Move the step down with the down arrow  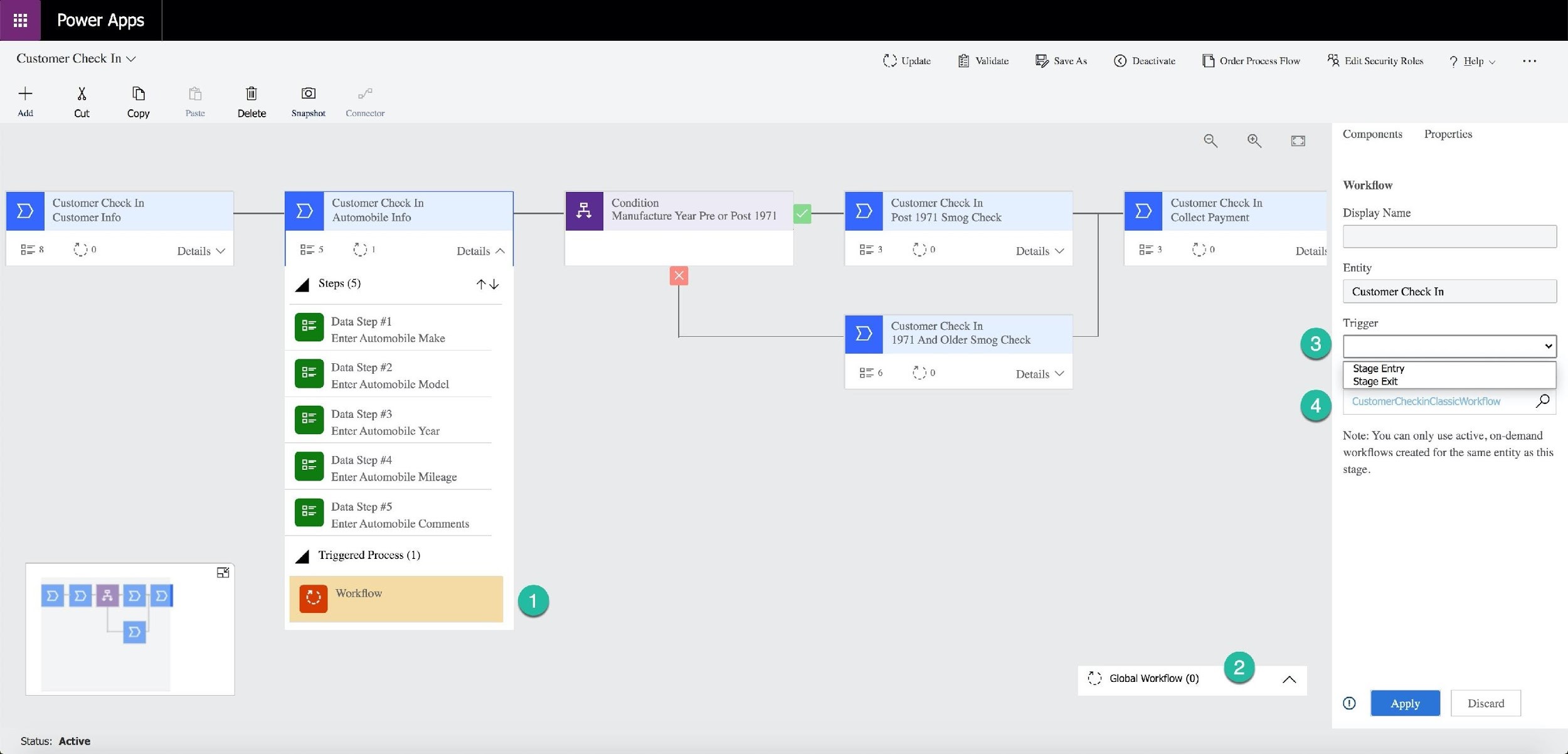point(494,284)
